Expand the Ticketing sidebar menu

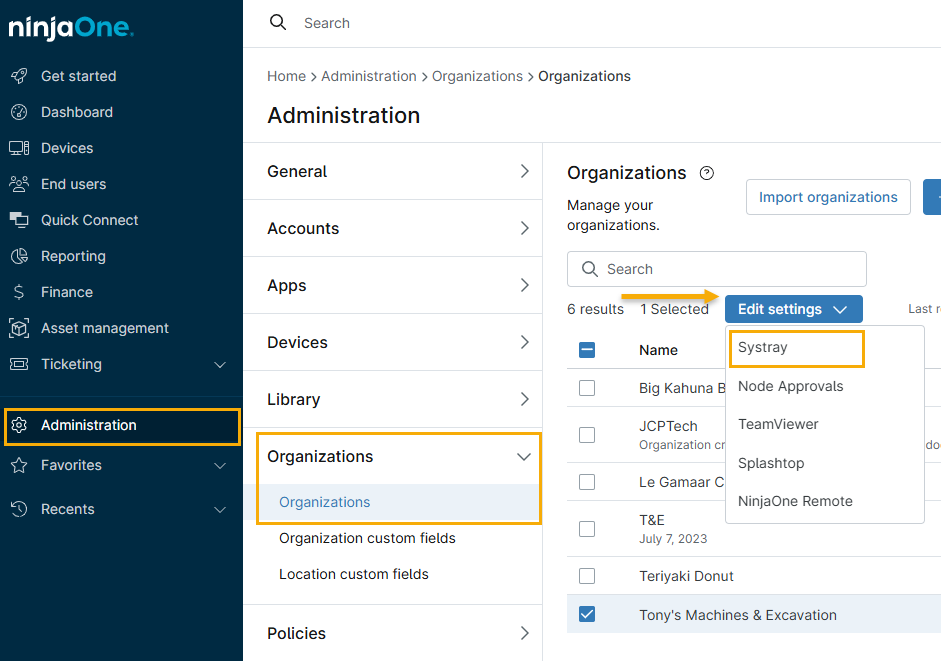coord(220,364)
